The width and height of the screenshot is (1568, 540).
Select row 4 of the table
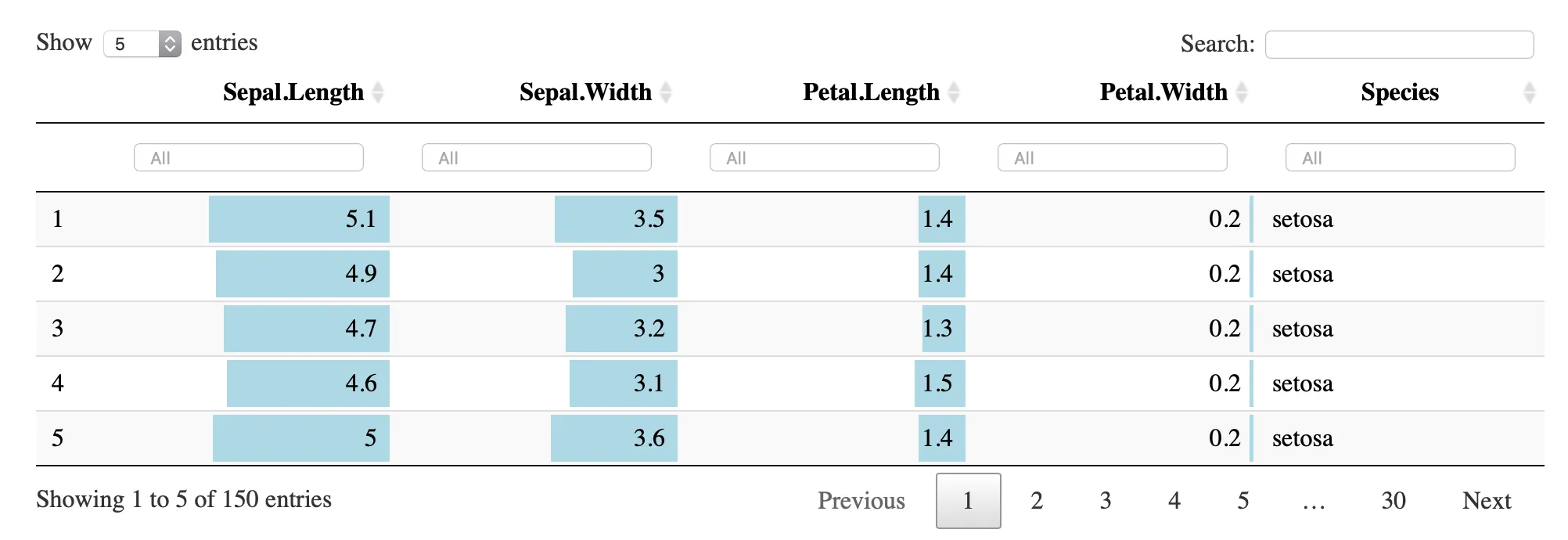pos(790,383)
